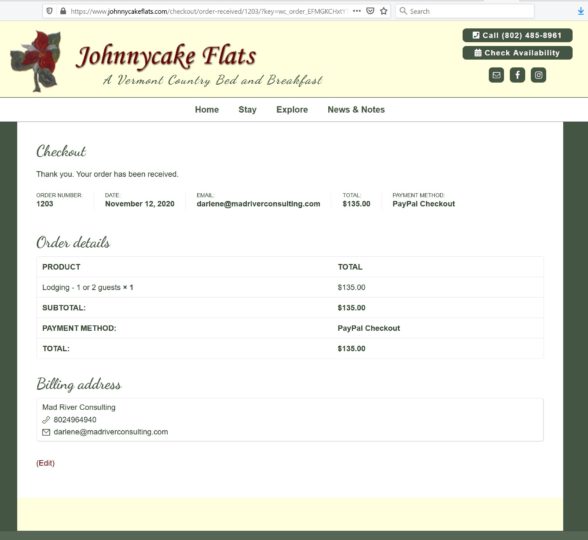Open the Explore menu item
The image size is (588, 540).
click(x=292, y=110)
